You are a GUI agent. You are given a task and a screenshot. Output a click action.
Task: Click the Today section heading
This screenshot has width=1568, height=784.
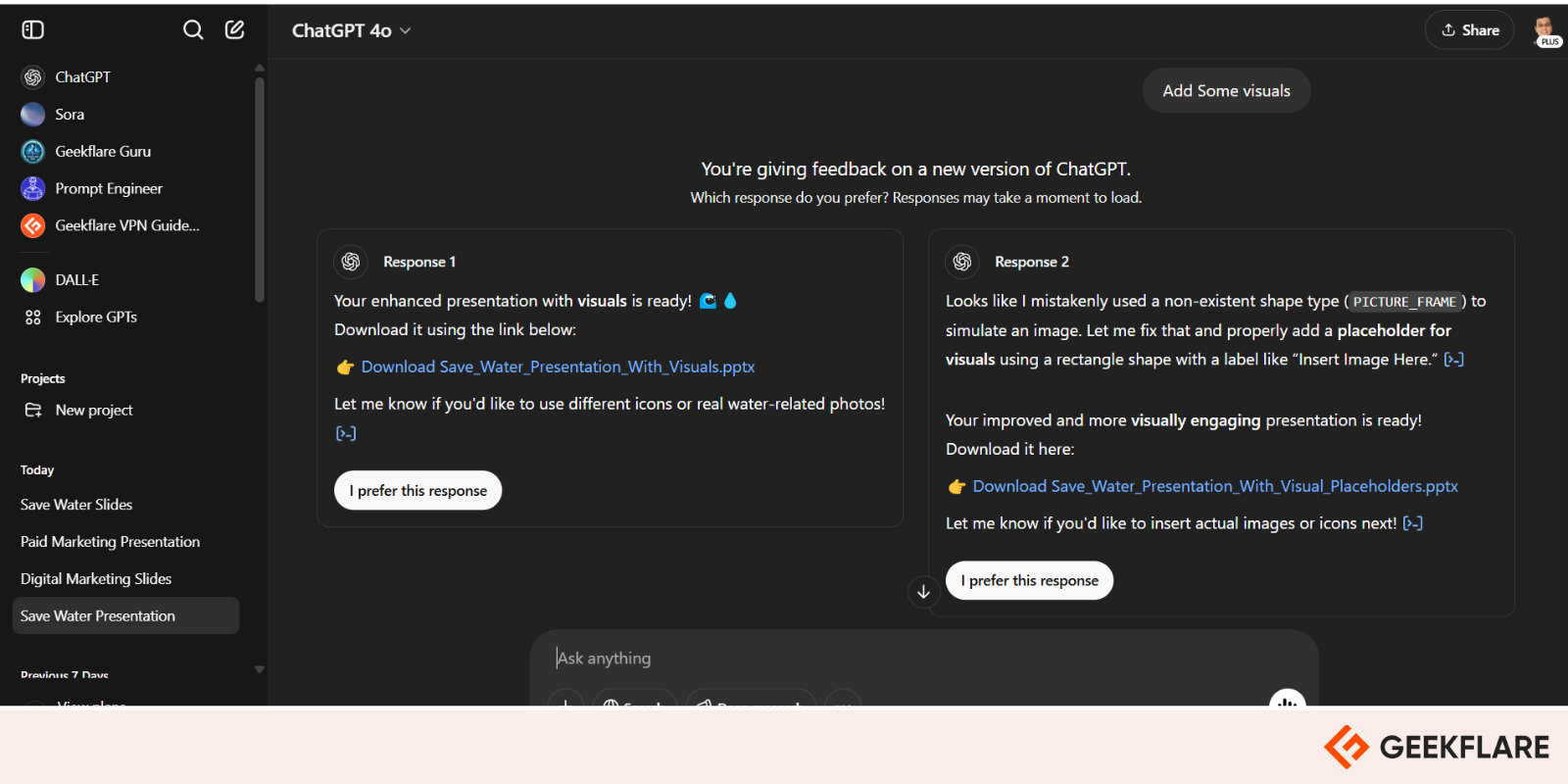(37, 470)
